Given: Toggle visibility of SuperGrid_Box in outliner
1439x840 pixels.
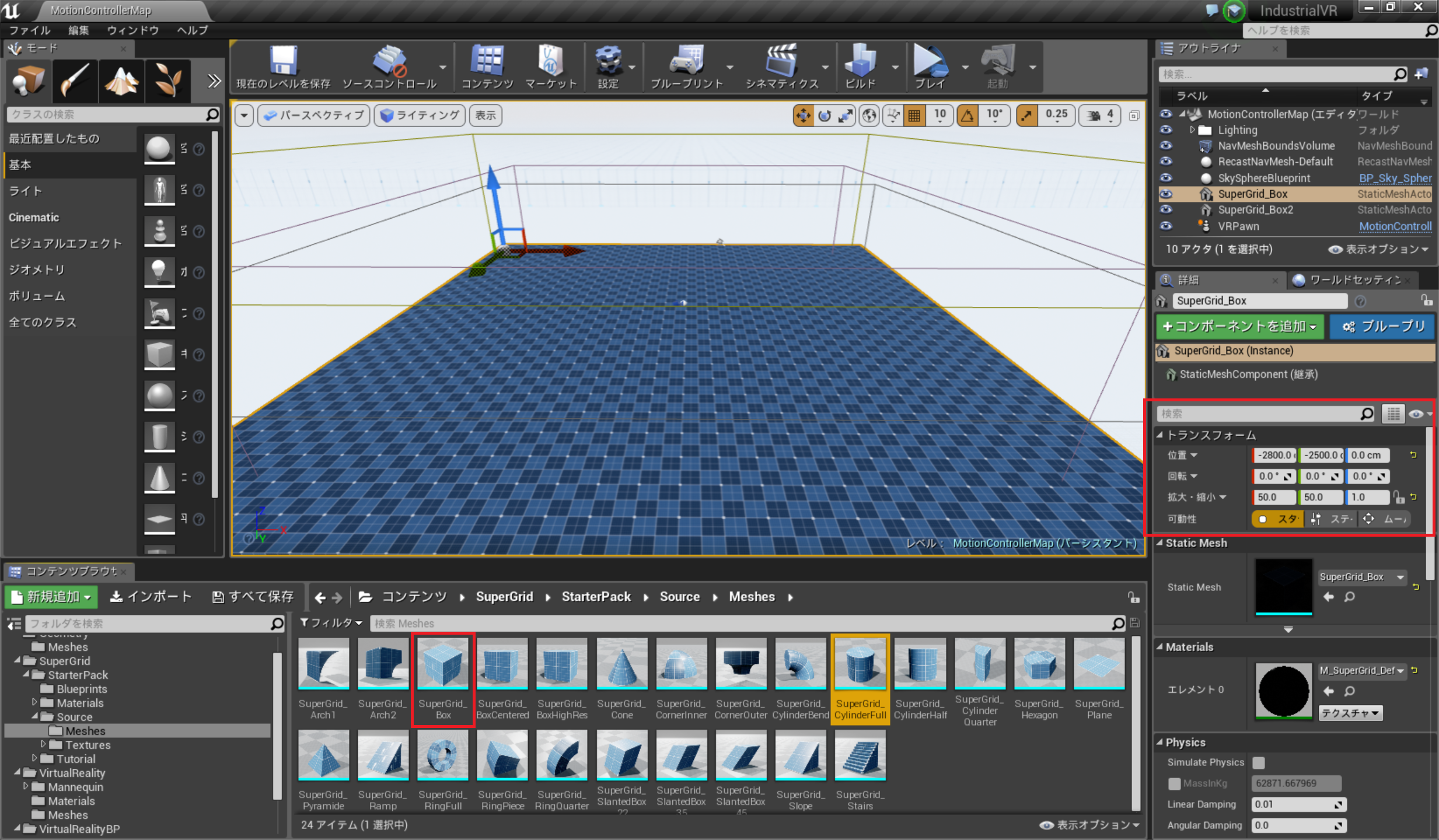Looking at the screenshot, I should [1166, 194].
